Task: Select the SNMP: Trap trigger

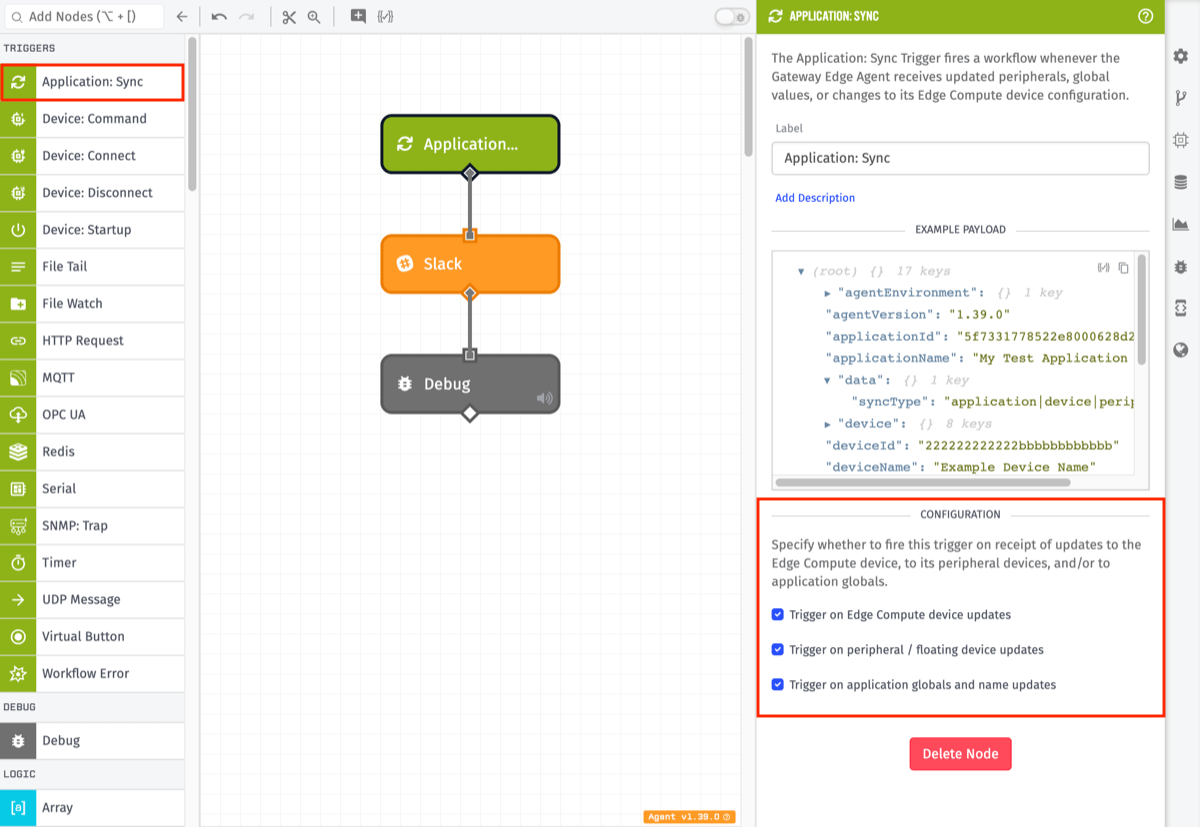Action: (x=92, y=526)
